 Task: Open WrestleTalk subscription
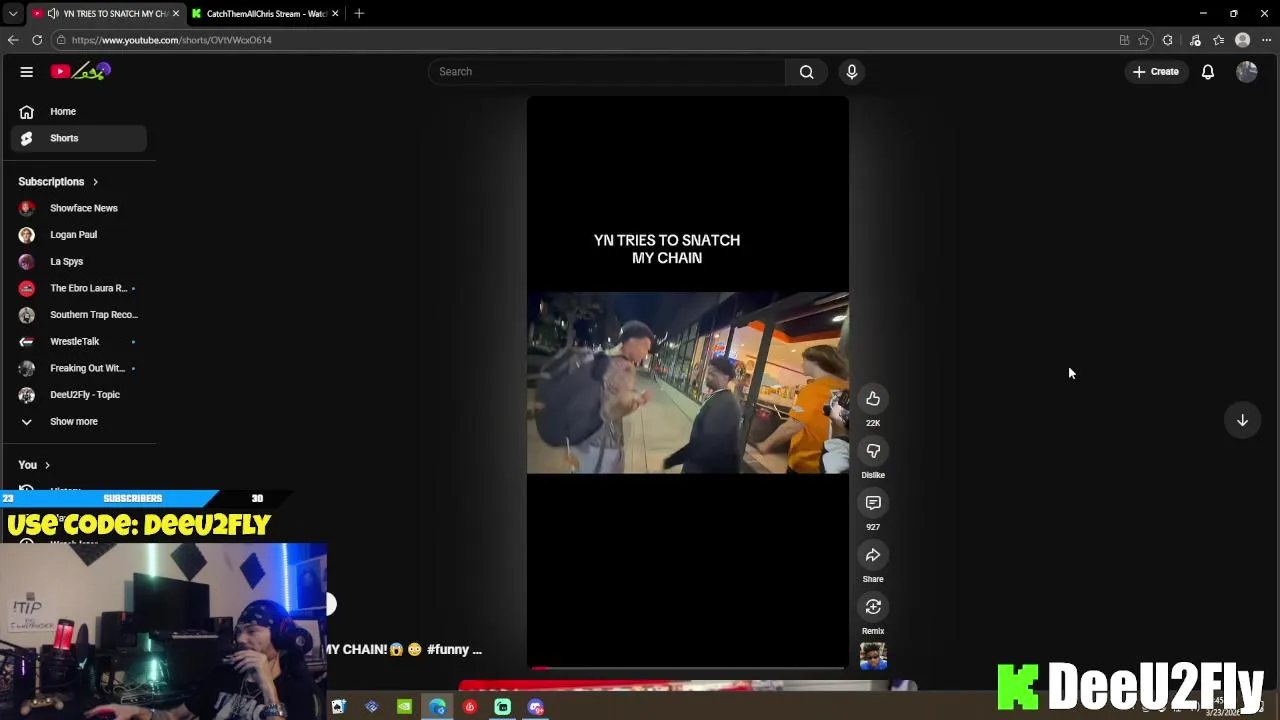point(79,342)
